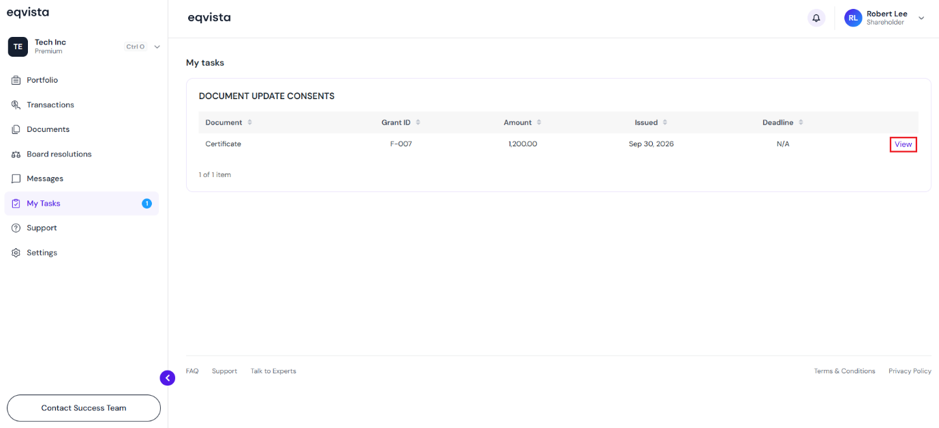The image size is (939, 428).
Task: Click the TE company logo tile
Action: tap(17, 47)
